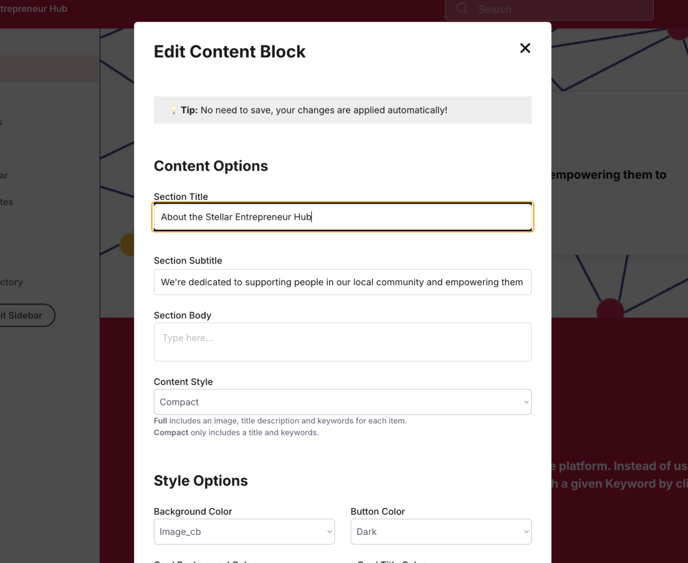Image resolution: width=688 pixels, height=563 pixels.
Task: Click the red circle node in background
Action: (x=610, y=308)
